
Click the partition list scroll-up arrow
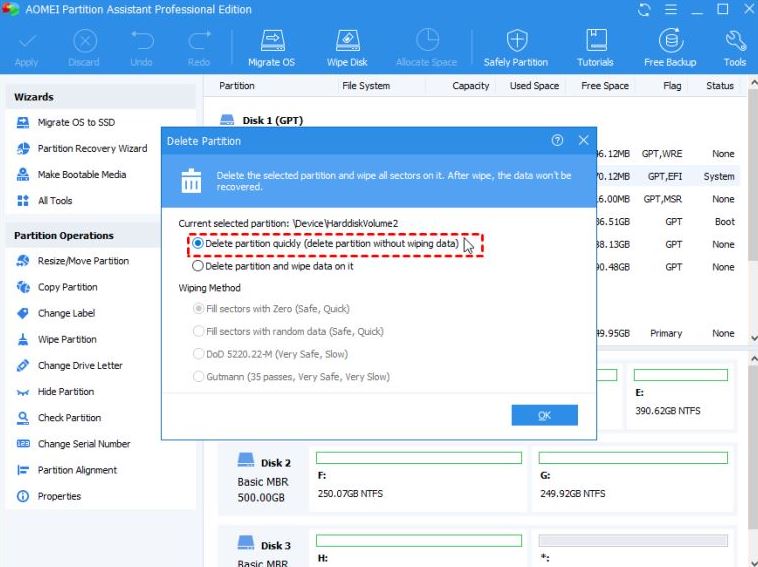(753, 84)
